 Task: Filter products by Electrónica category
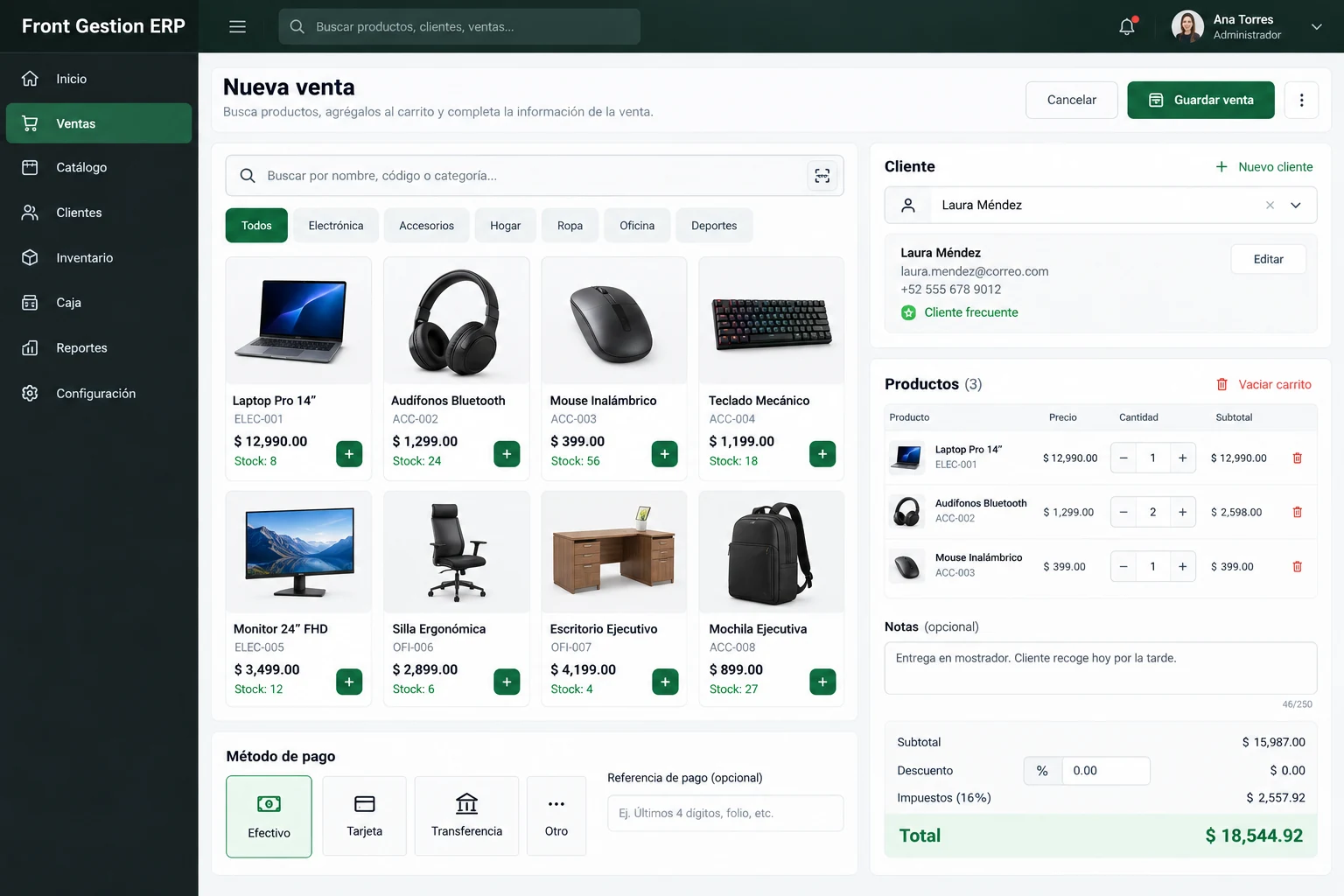(336, 226)
